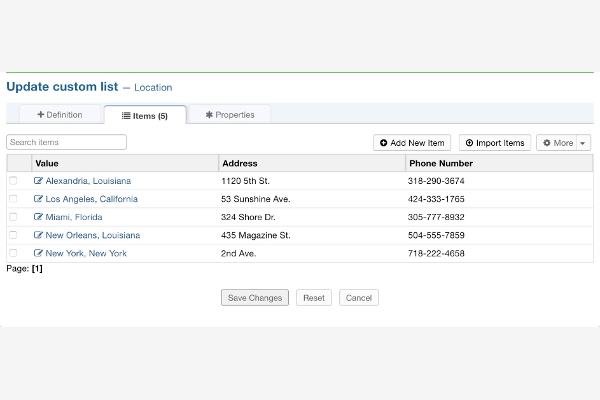Go to page 1 in pagination
Screen dimensions: 600x400
point(37,269)
